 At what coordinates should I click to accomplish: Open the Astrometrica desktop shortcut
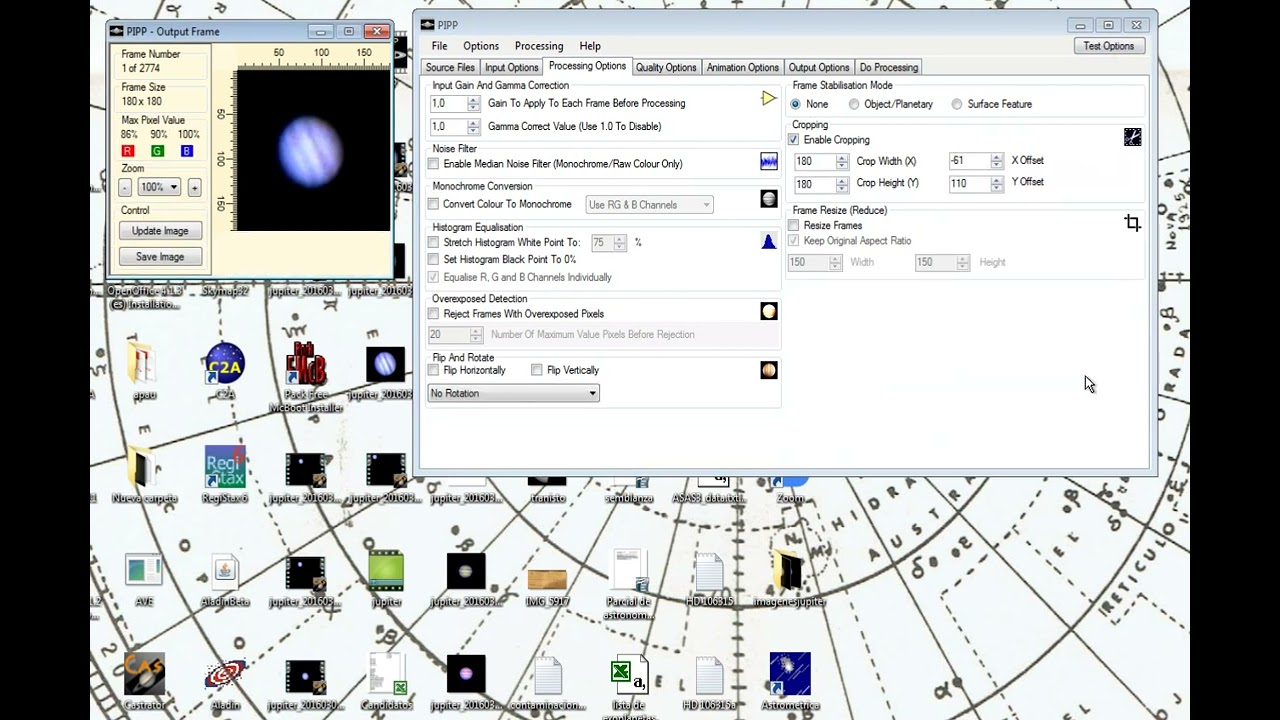coord(790,682)
